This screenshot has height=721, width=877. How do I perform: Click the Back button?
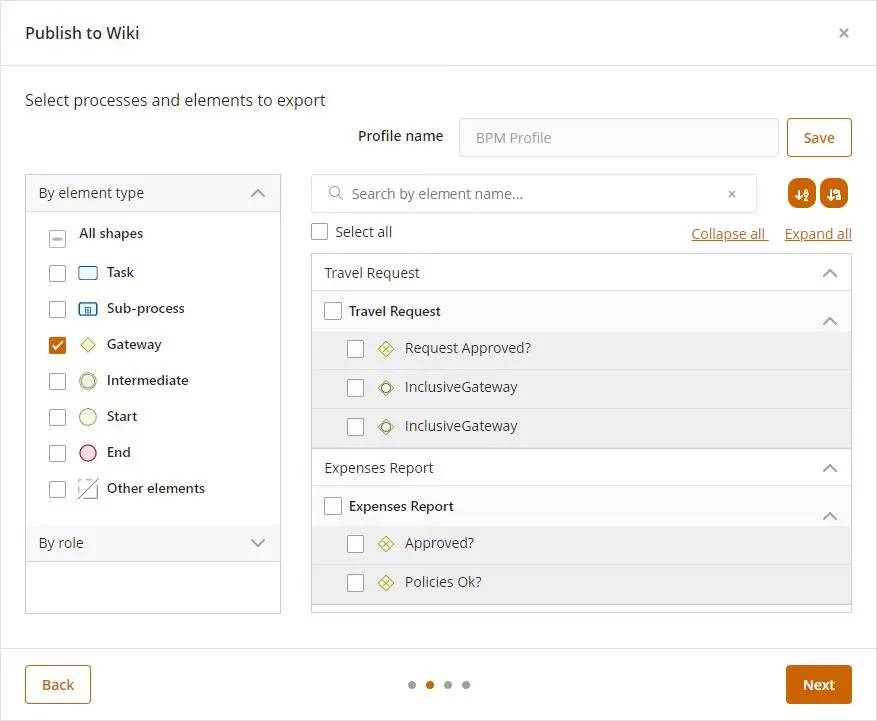tap(58, 685)
